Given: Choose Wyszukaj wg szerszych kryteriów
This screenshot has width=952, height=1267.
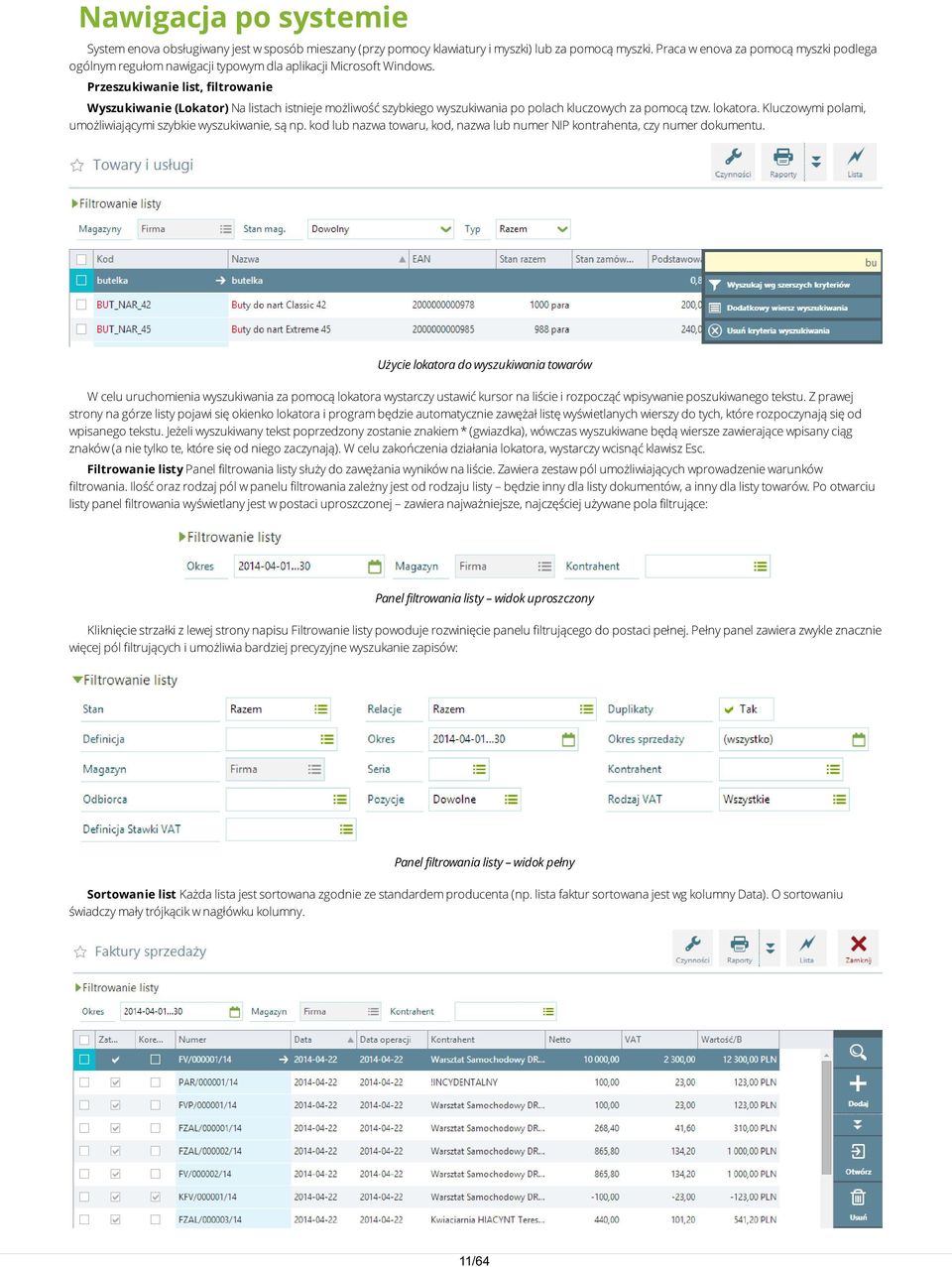Looking at the screenshot, I should click(792, 285).
